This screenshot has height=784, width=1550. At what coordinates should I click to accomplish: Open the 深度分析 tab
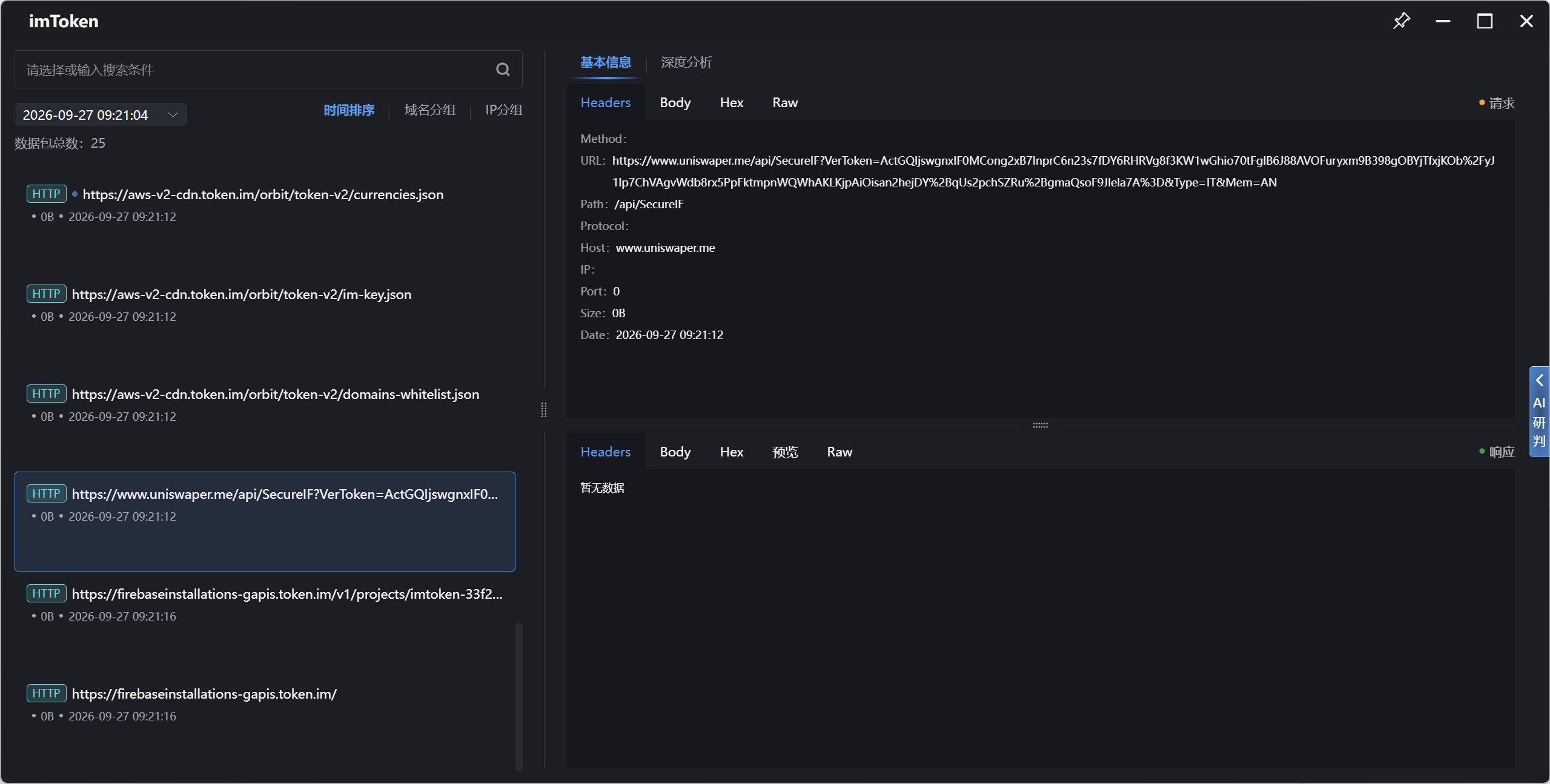686,62
